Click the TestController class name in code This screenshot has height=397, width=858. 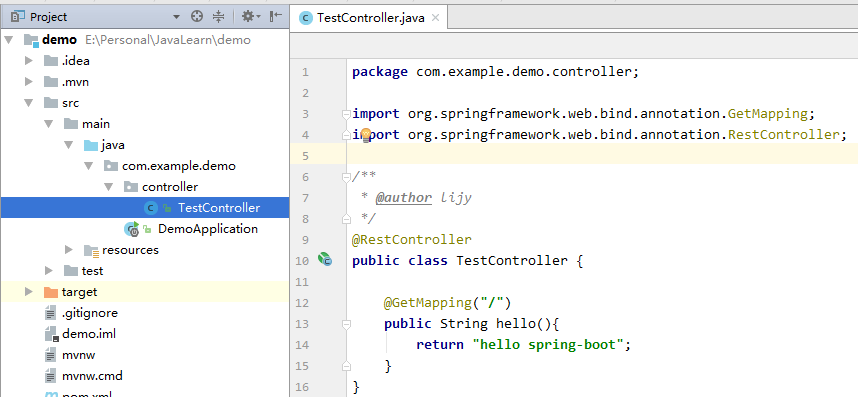tap(512, 261)
